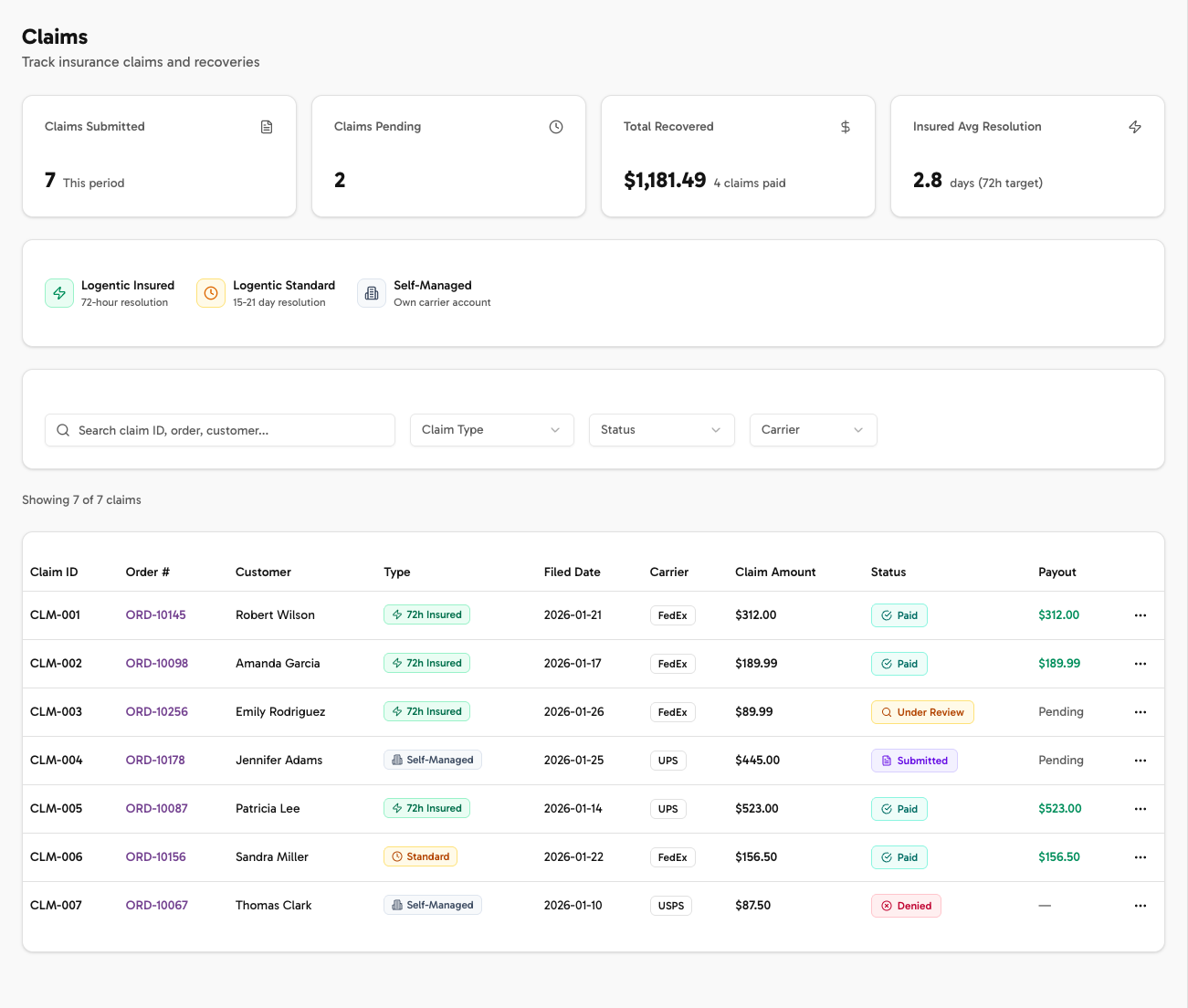Click the dollar icon on Total Recovered card
Screen dimensions: 1188x1008
[x=846, y=127]
